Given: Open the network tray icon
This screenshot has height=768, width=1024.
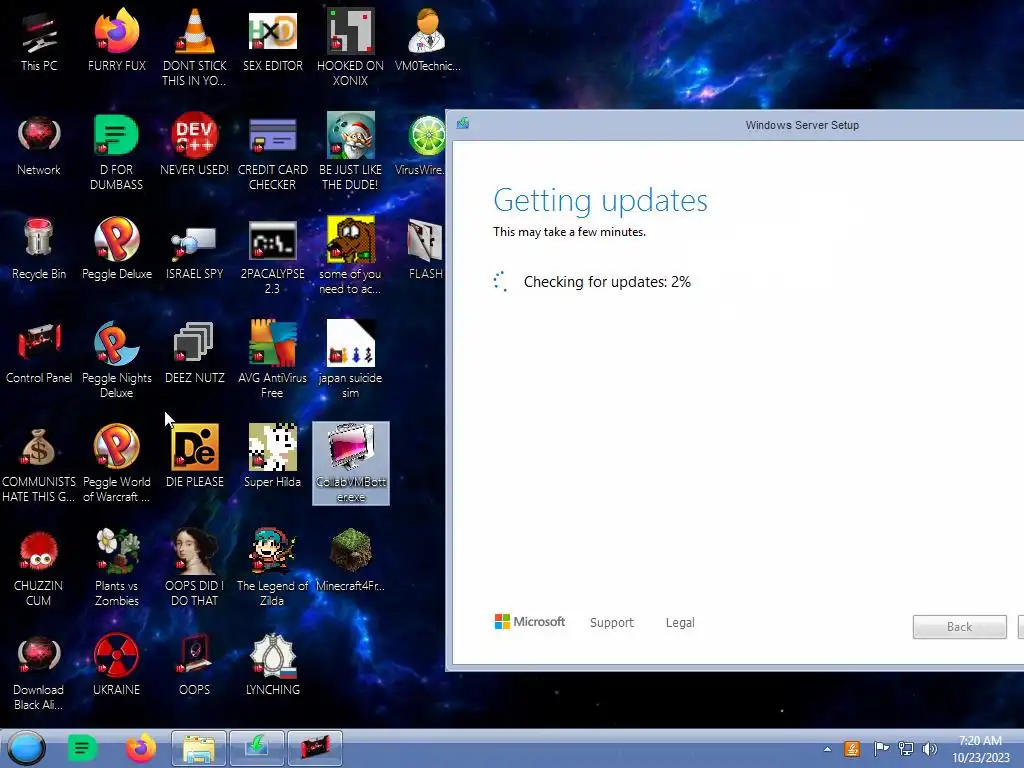Looking at the screenshot, I should coord(906,748).
